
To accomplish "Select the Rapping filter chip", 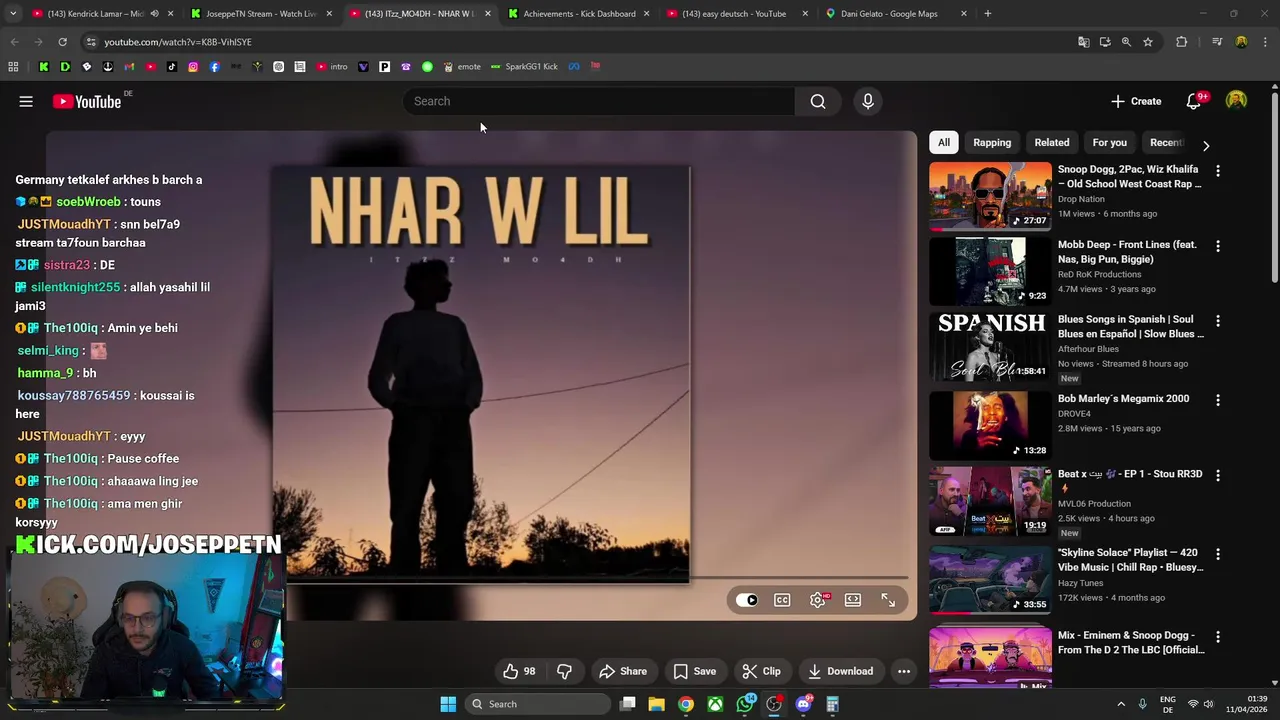I will (x=992, y=142).
